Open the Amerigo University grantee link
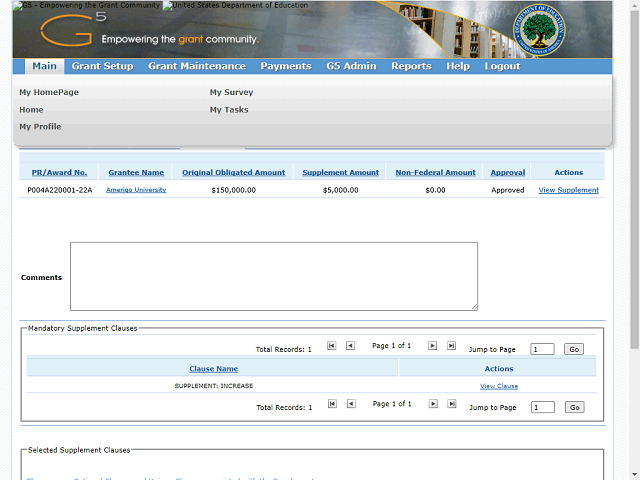This screenshot has width=640, height=480. [x=136, y=190]
